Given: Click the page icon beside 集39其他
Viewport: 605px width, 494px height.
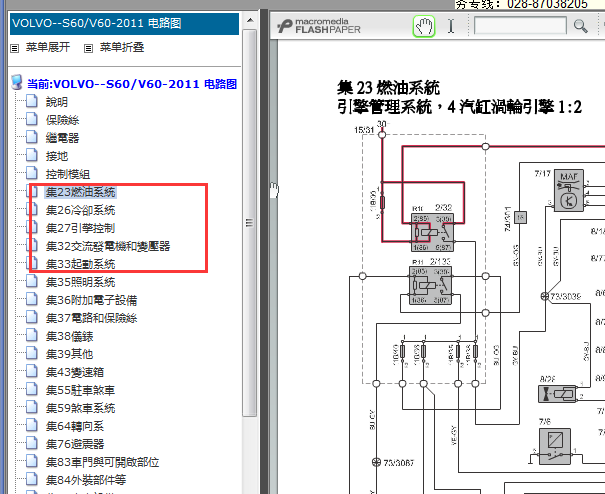Looking at the screenshot, I should click(32, 353).
